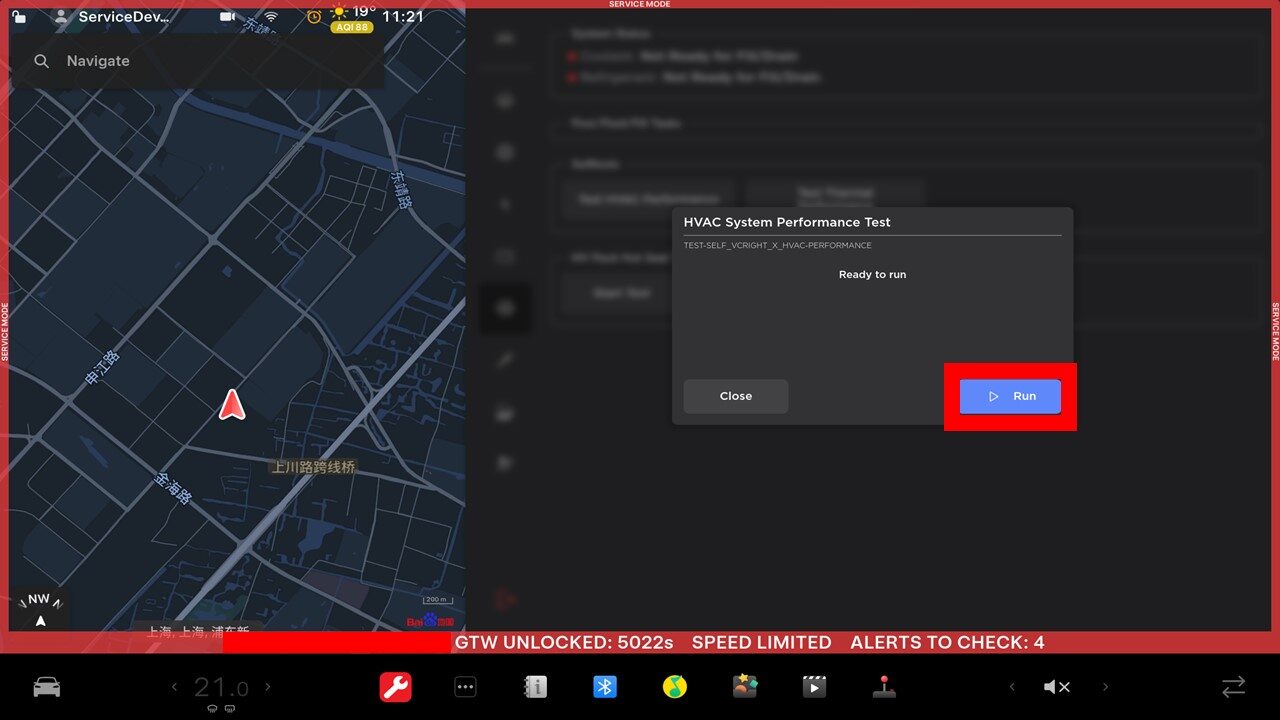Decrease cabin temperature with left arrow

tap(174, 687)
